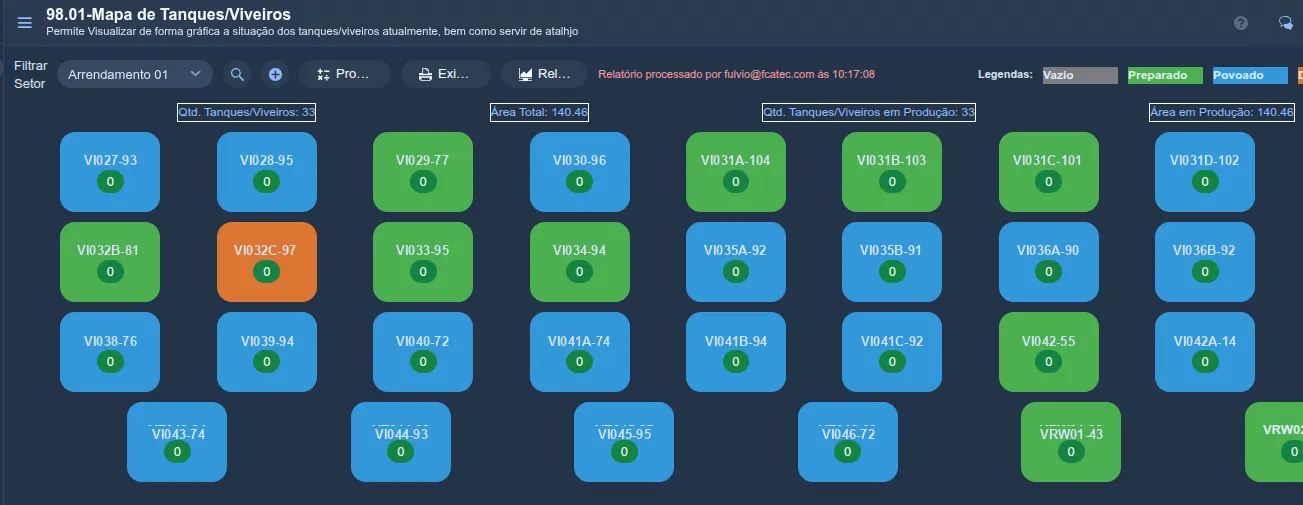Viewport: 1303px width, 505px height.
Task: Click the Pro... process button
Action: [x=345, y=74]
